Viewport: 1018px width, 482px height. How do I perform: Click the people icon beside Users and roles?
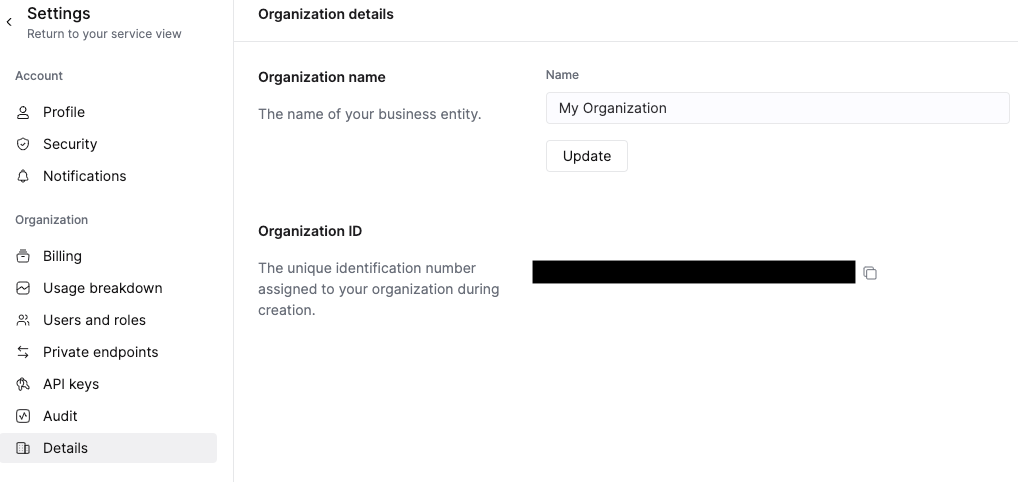coord(23,320)
